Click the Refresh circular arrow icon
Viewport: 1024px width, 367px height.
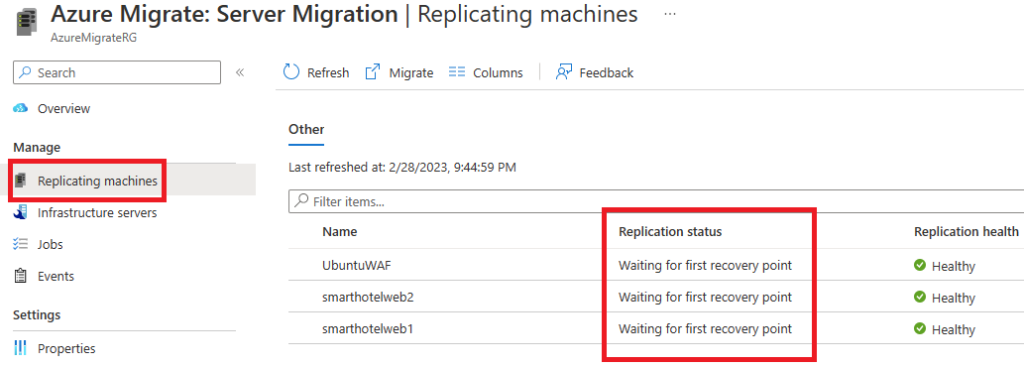tap(291, 72)
